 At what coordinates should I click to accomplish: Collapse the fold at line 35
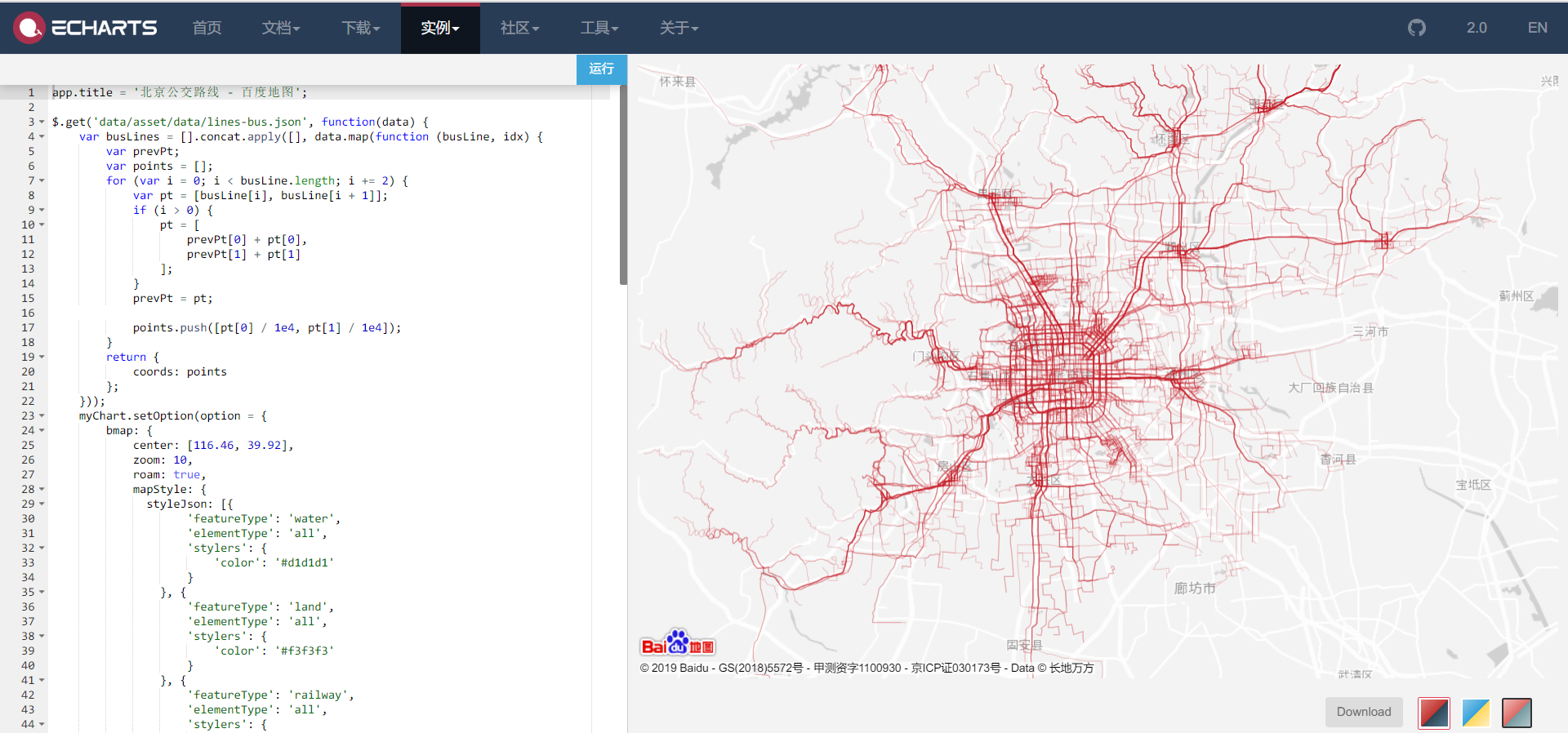tap(42, 592)
